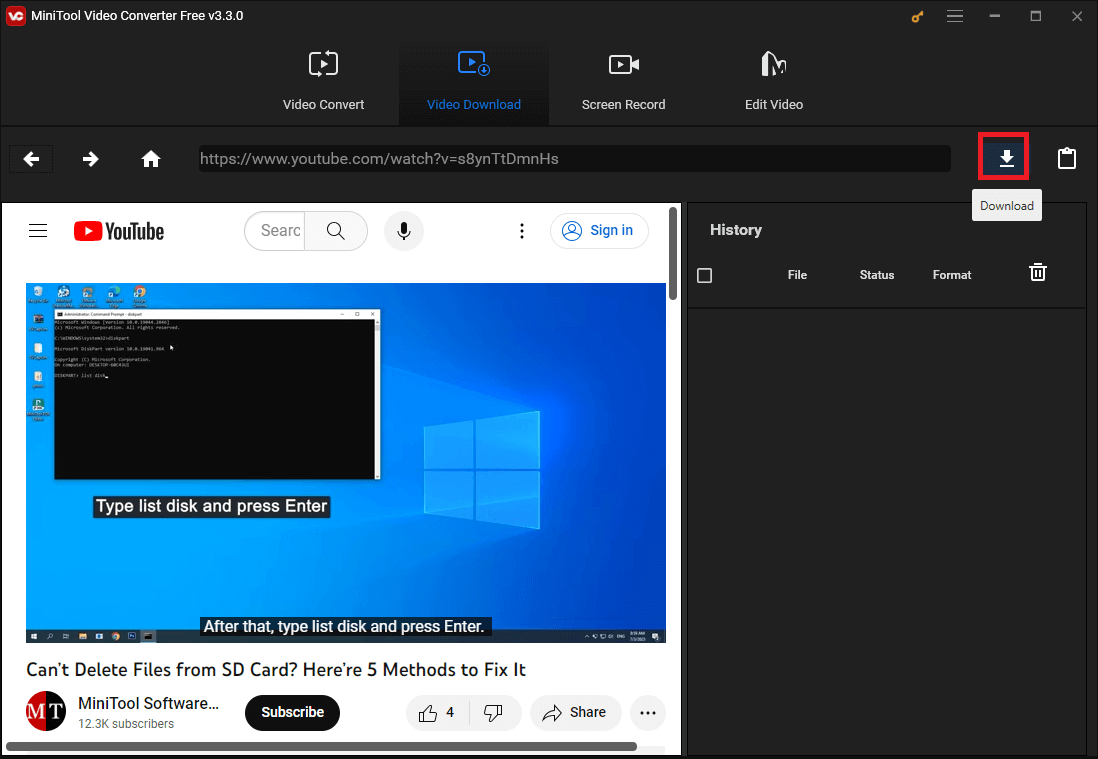
Task: Click the trash delete icon in History
Action: pos(1038,272)
